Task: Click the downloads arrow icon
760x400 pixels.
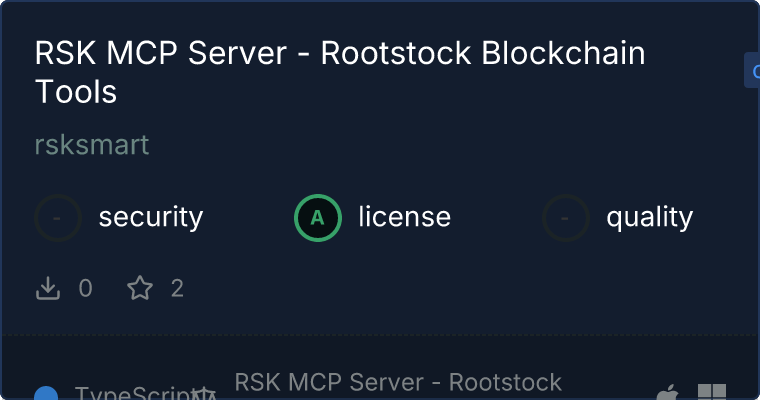Action: pos(48,289)
